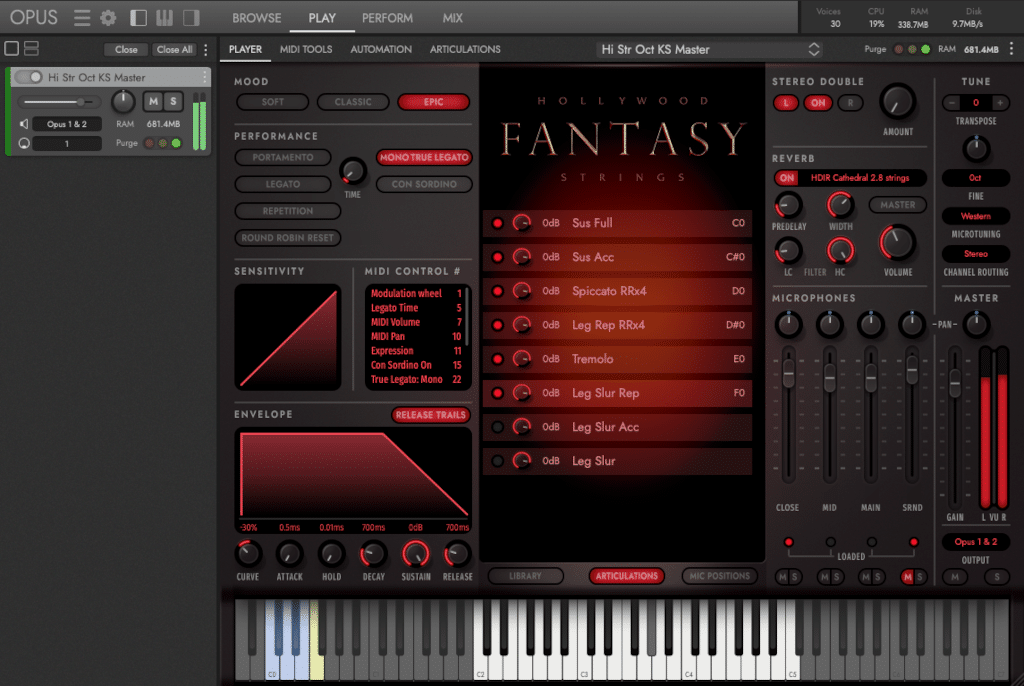1024x686 pixels.
Task: Click the Close All button
Action: pos(174,50)
